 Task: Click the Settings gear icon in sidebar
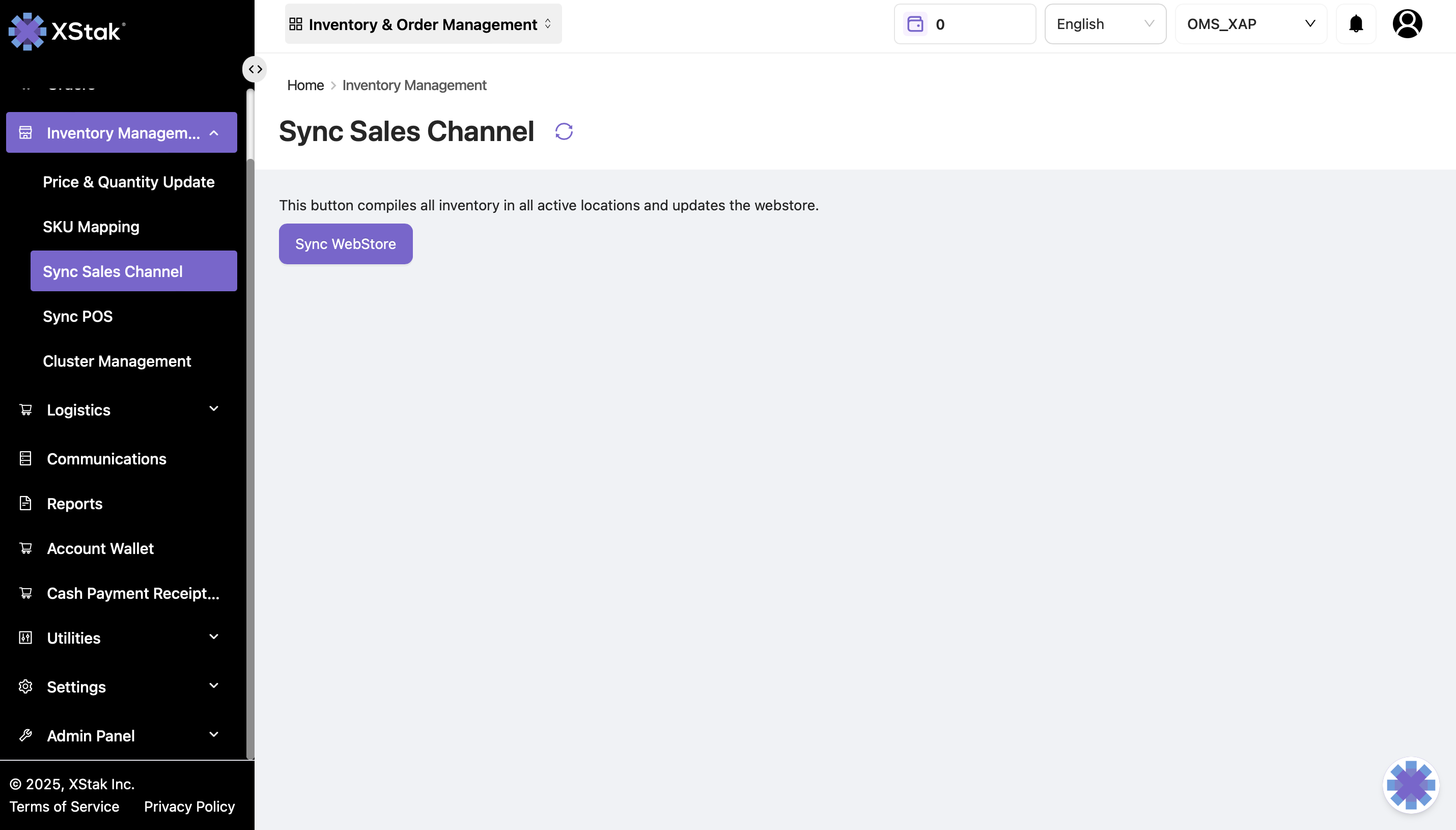coord(25,686)
